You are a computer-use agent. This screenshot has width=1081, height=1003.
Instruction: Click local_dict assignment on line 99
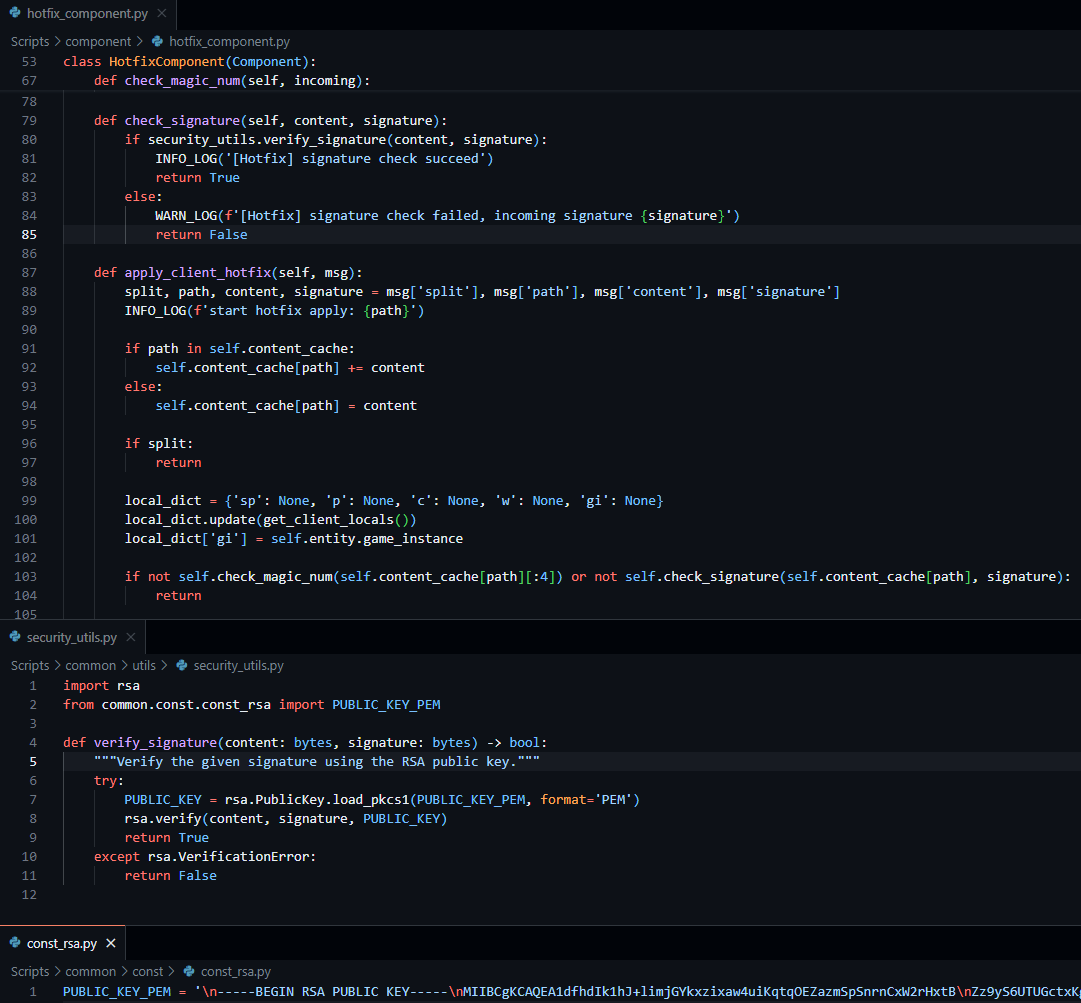394,500
